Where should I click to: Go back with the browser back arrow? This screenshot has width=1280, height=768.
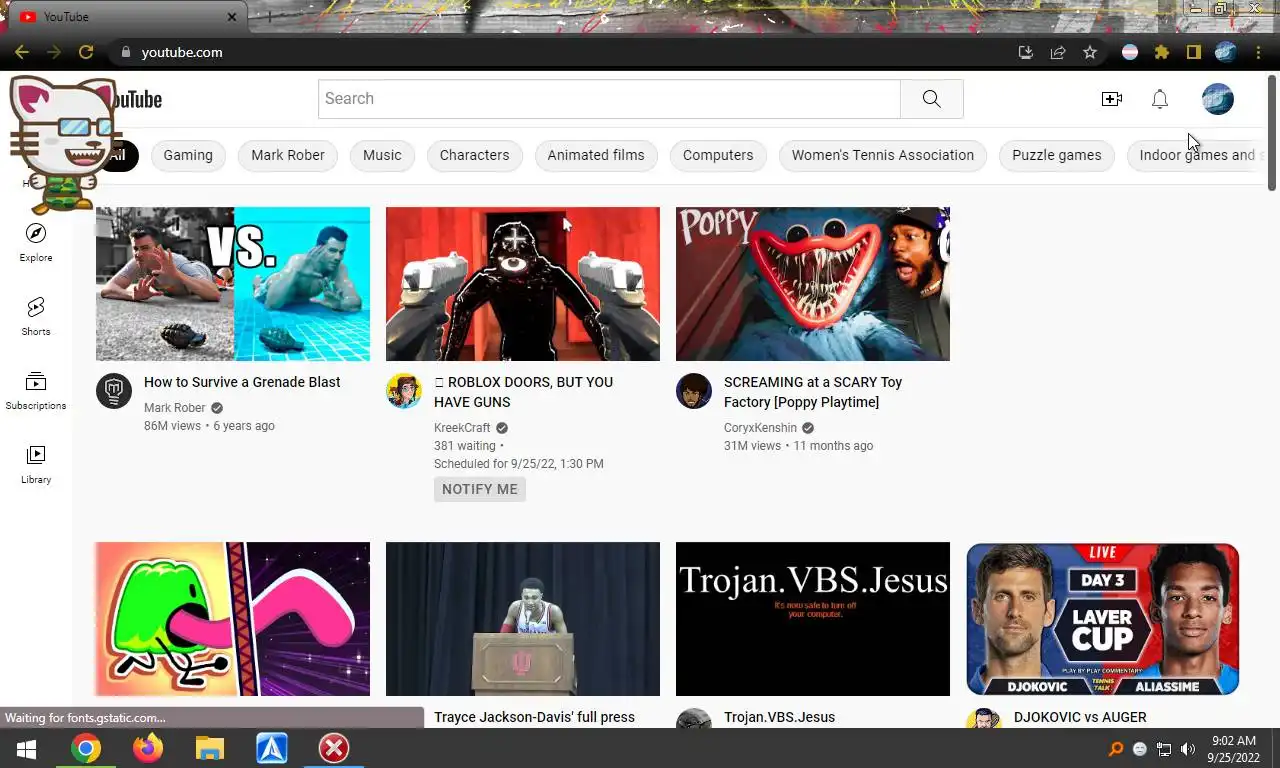pyautogui.click(x=21, y=52)
